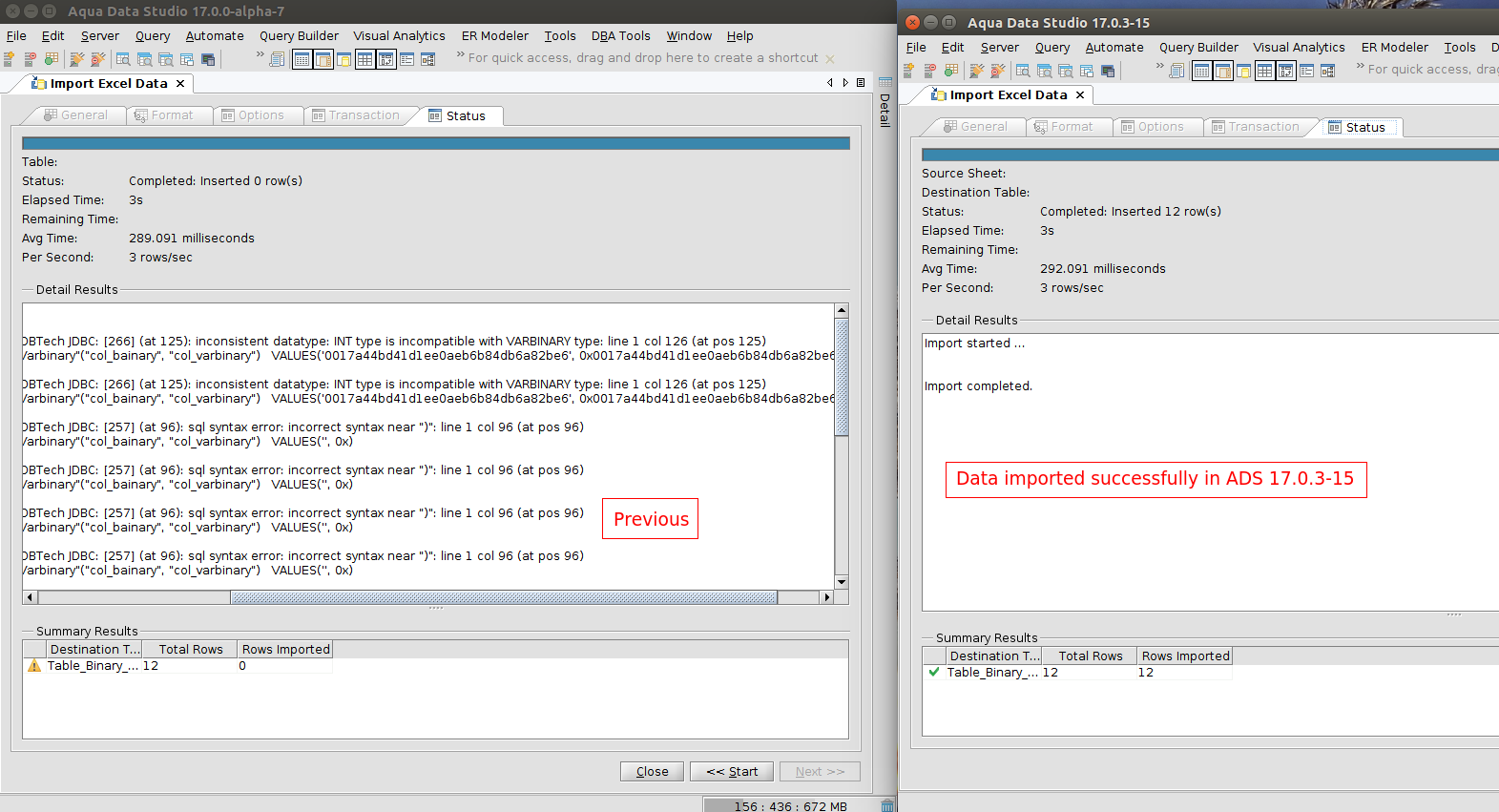
Task: Click the table-with-green-dot icon in 17.0.3-15 toolbar
Action: point(950,71)
